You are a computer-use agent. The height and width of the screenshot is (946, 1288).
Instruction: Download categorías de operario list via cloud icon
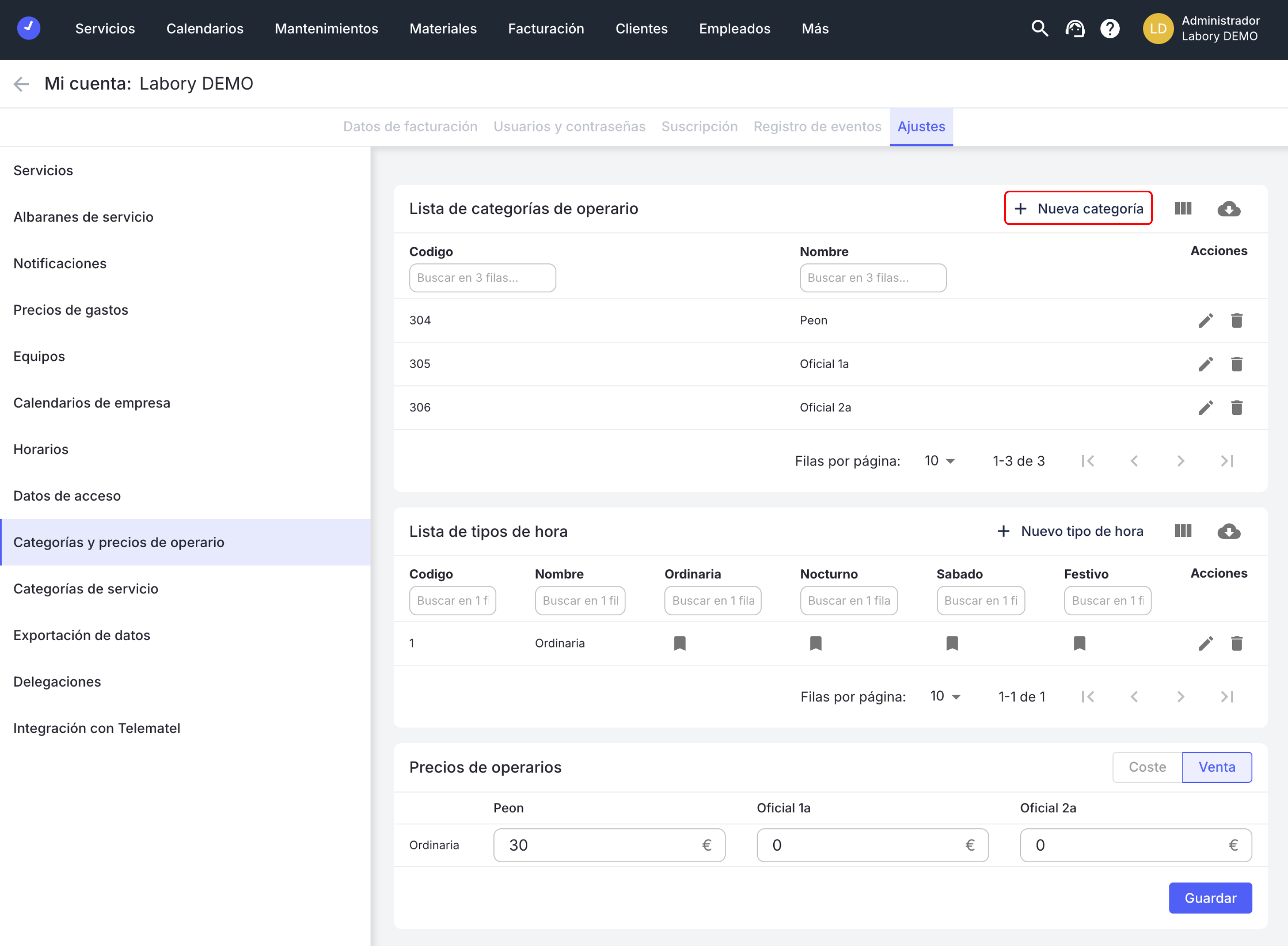pyautogui.click(x=1228, y=209)
